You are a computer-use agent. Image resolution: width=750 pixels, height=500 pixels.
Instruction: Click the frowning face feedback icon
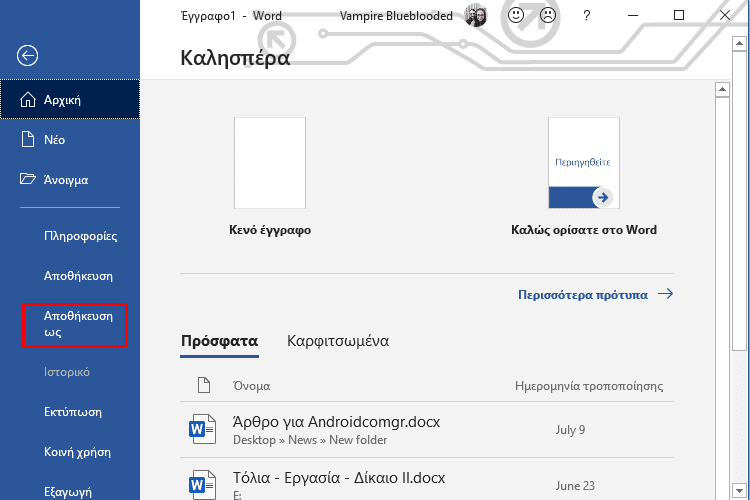point(547,15)
